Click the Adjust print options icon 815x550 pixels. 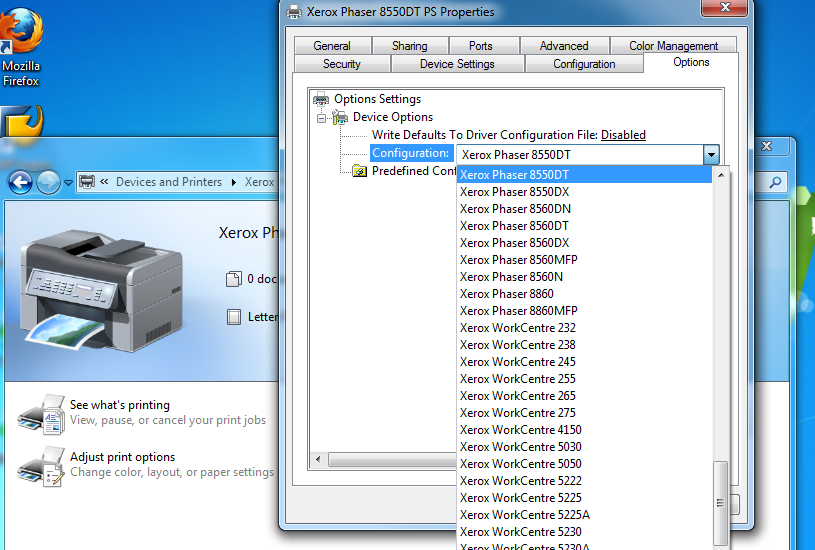[41, 466]
